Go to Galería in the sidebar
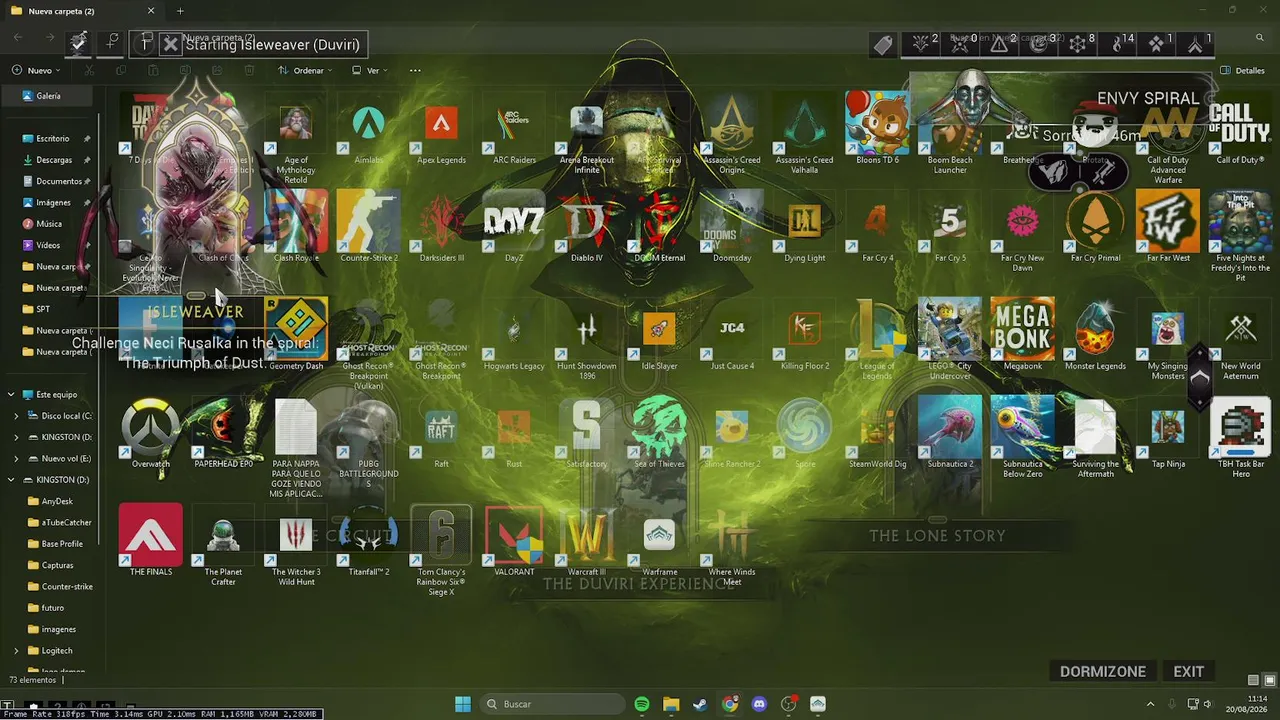This screenshot has width=1280, height=720. 48,96
